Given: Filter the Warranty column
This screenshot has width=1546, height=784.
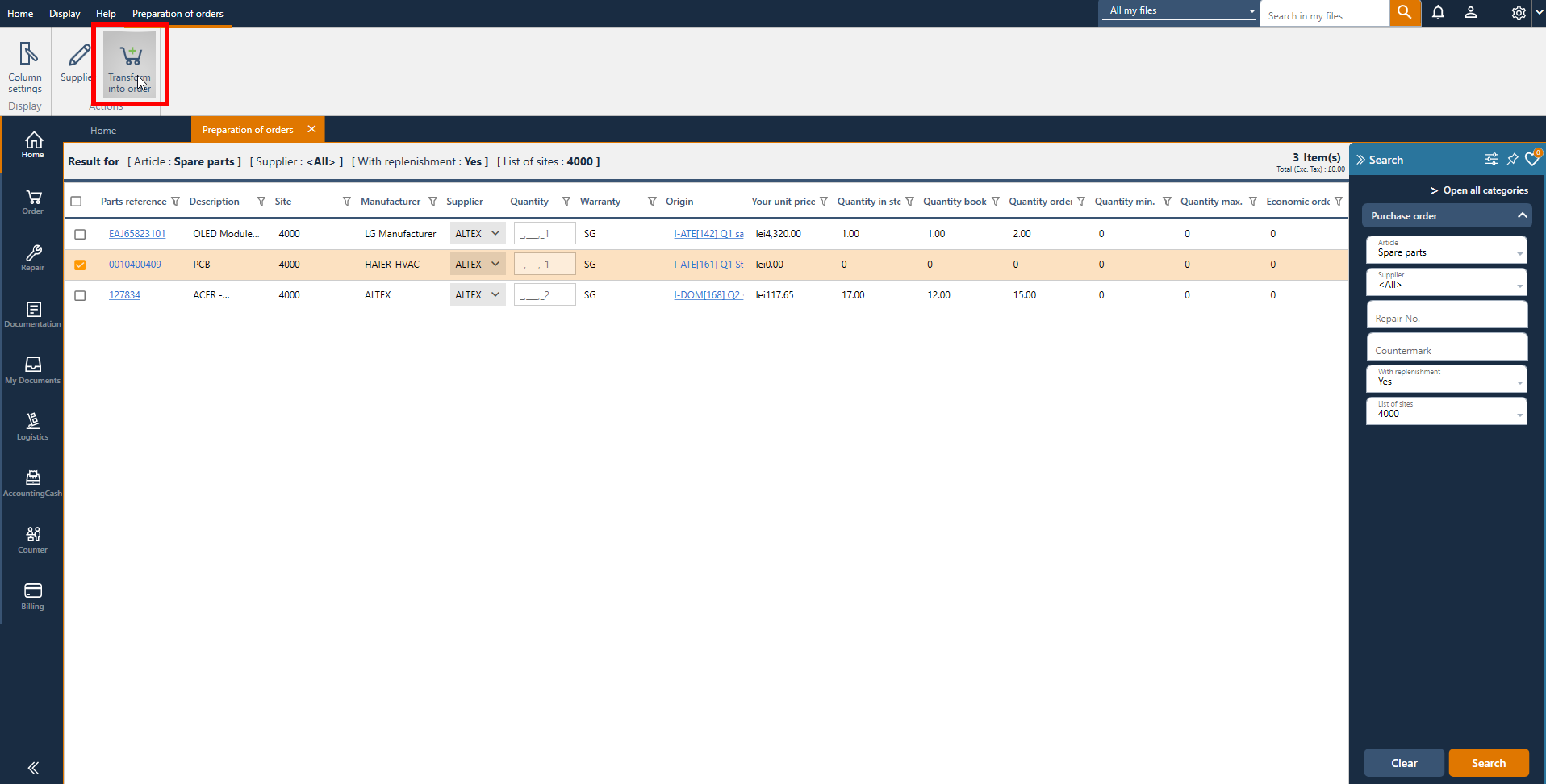Looking at the screenshot, I should pos(652,202).
